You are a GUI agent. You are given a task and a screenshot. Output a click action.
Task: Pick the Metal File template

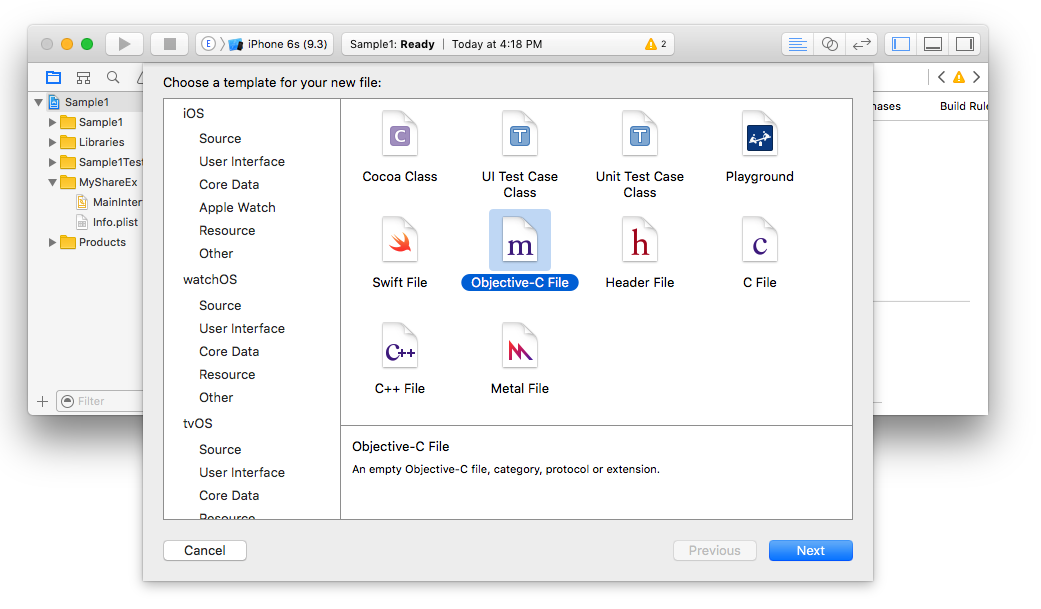pyautogui.click(x=520, y=347)
